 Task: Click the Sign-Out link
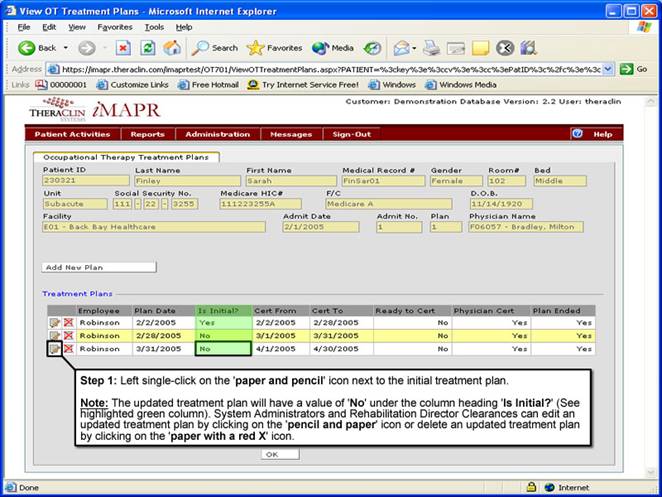click(351, 134)
